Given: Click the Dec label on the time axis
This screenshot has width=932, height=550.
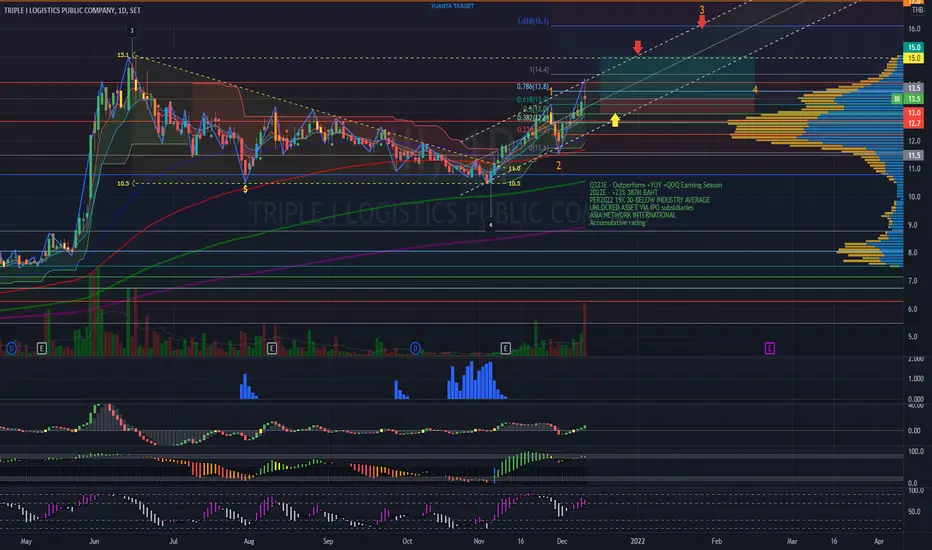Looking at the screenshot, I should pyautogui.click(x=562, y=541).
